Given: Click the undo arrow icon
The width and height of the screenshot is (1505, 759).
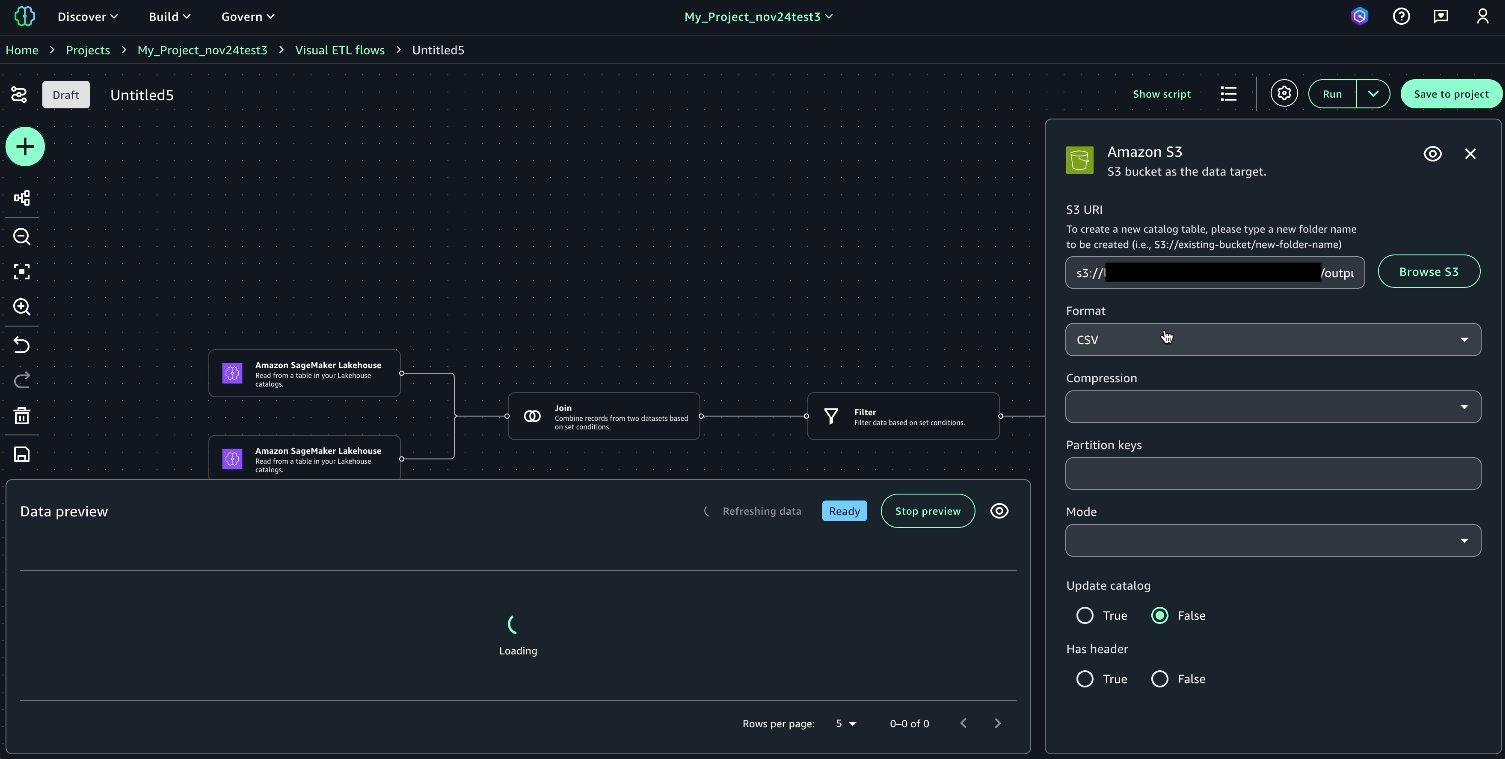Looking at the screenshot, I should (22, 345).
